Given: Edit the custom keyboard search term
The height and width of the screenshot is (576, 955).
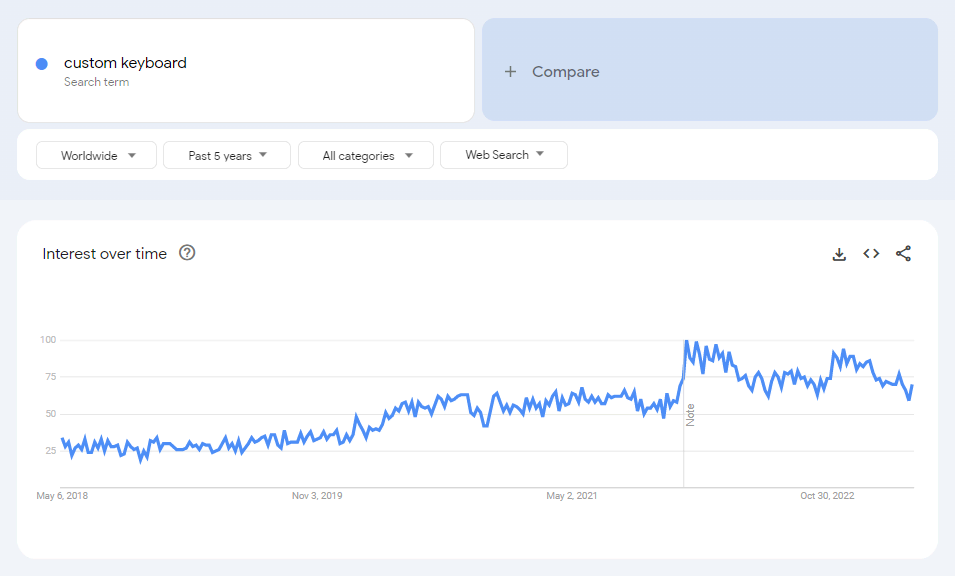Looking at the screenshot, I should tap(125, 63).
